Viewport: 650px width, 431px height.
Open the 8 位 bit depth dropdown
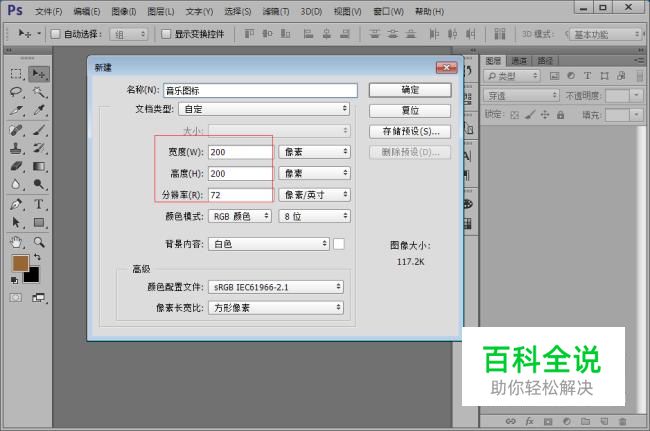point(315,216)
